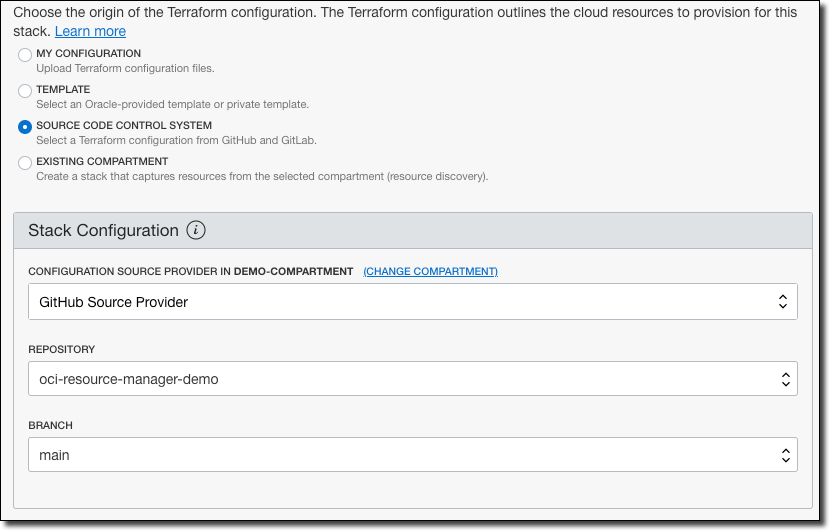Click the arrows icon on Branch dropdown

coord(785,455)
